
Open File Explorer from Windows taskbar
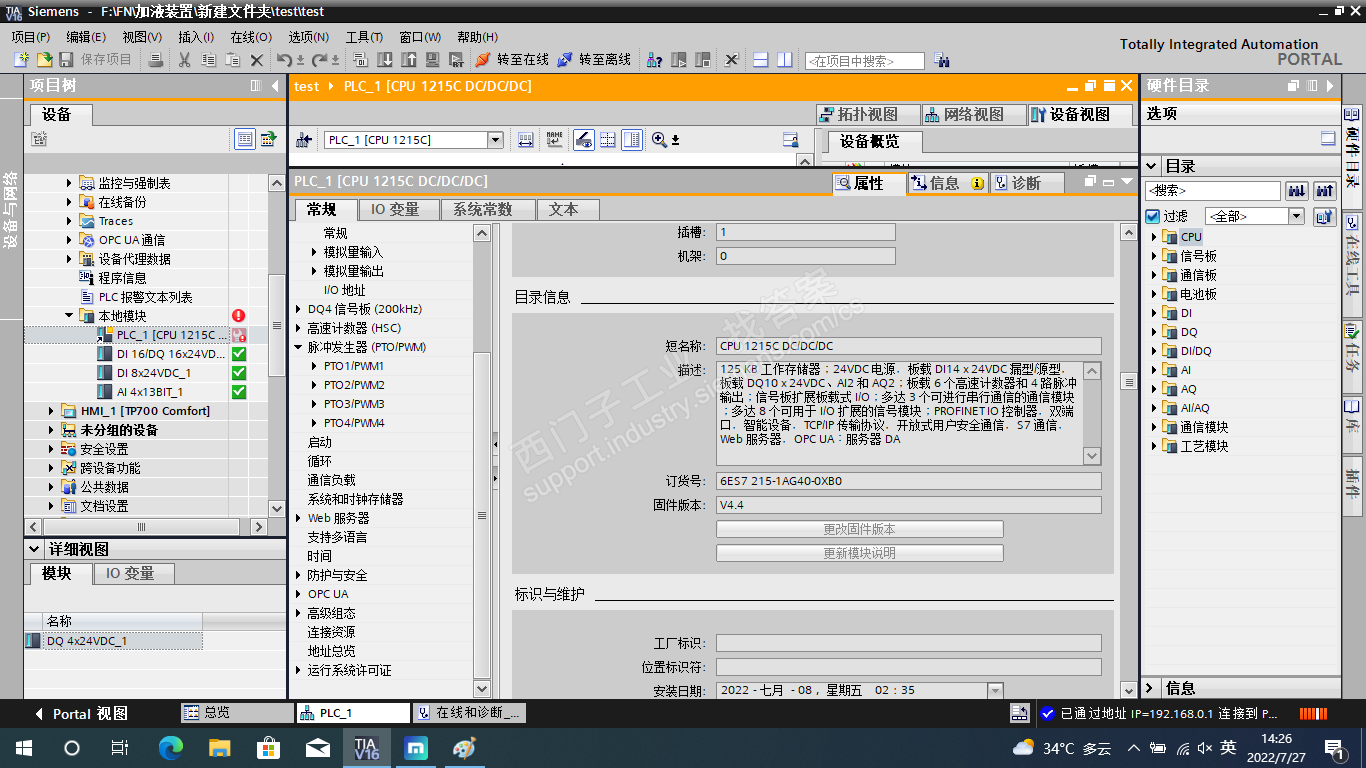220,747
